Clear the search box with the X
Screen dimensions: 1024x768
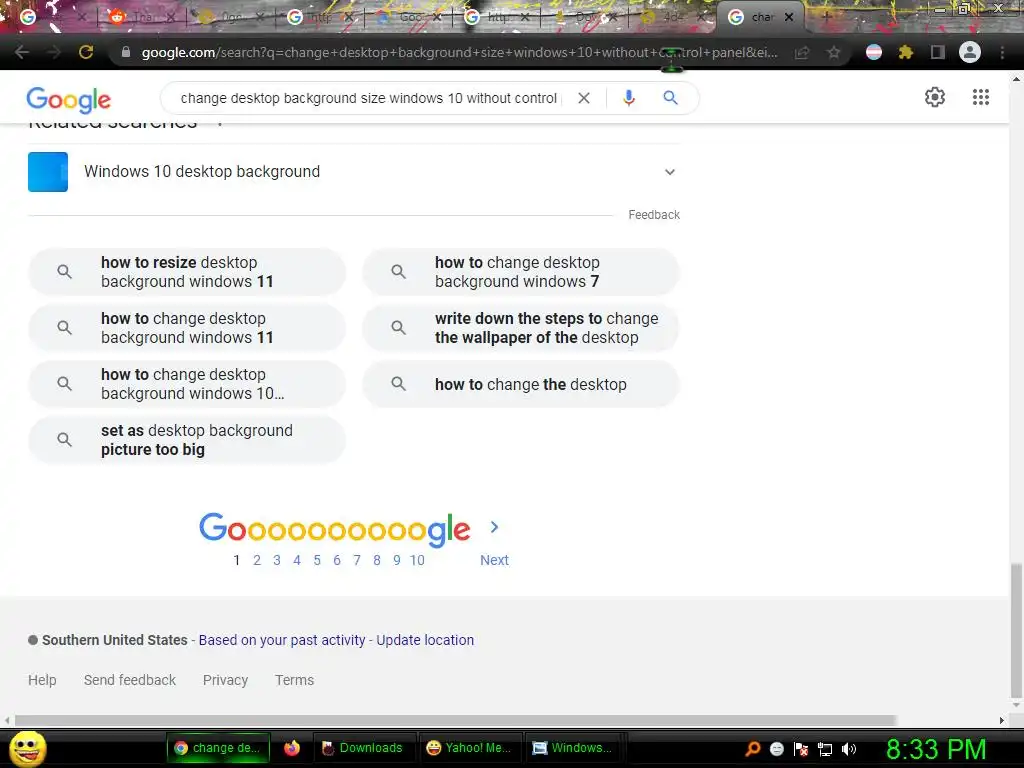584,98
